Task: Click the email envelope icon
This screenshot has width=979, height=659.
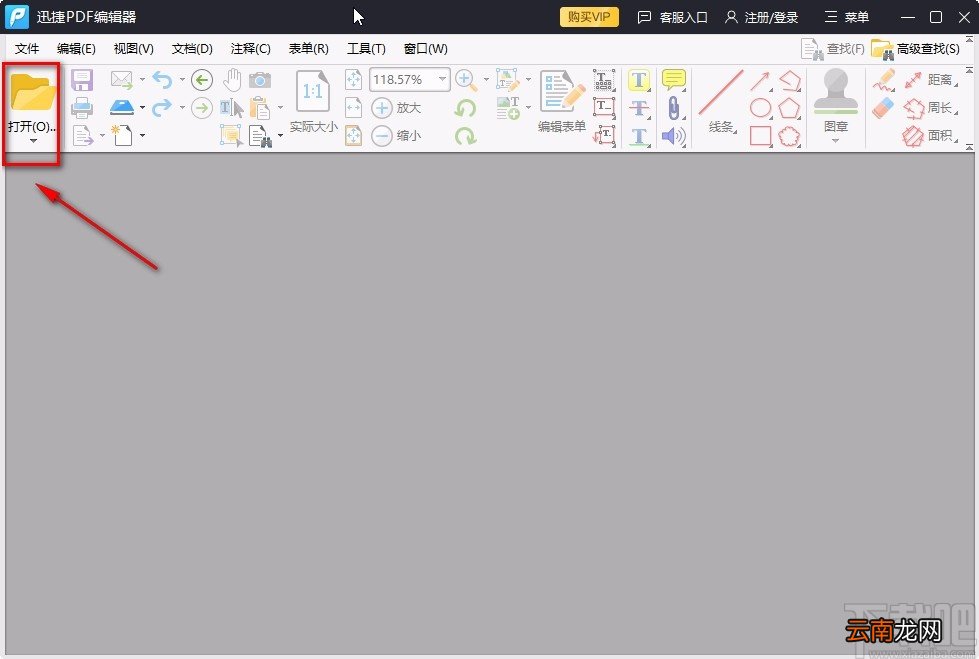Action: 122,80
